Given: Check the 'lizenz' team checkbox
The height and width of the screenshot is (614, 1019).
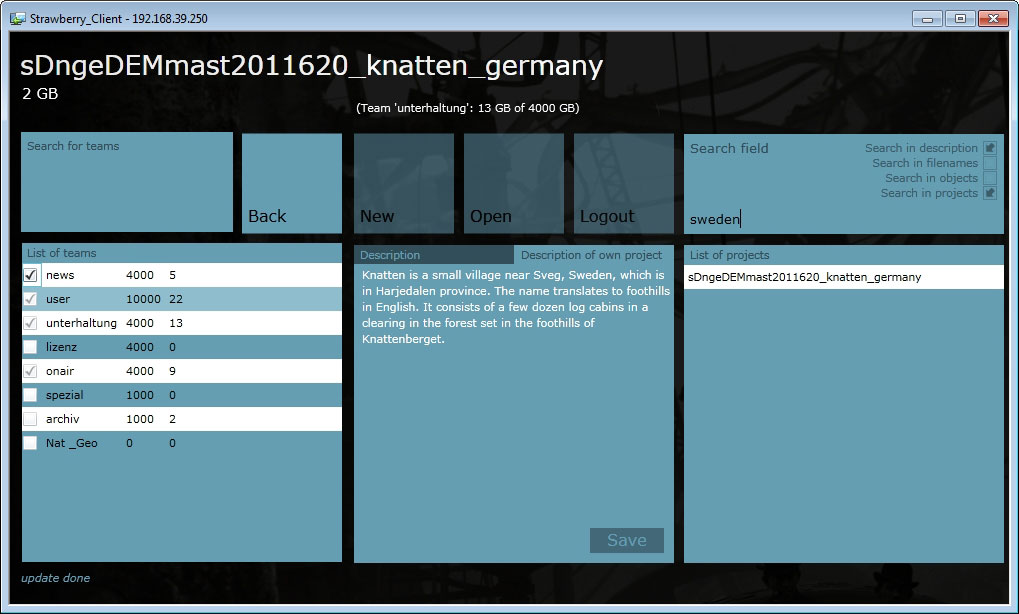Looking at the screenshot, I should [x=31, y=347].
